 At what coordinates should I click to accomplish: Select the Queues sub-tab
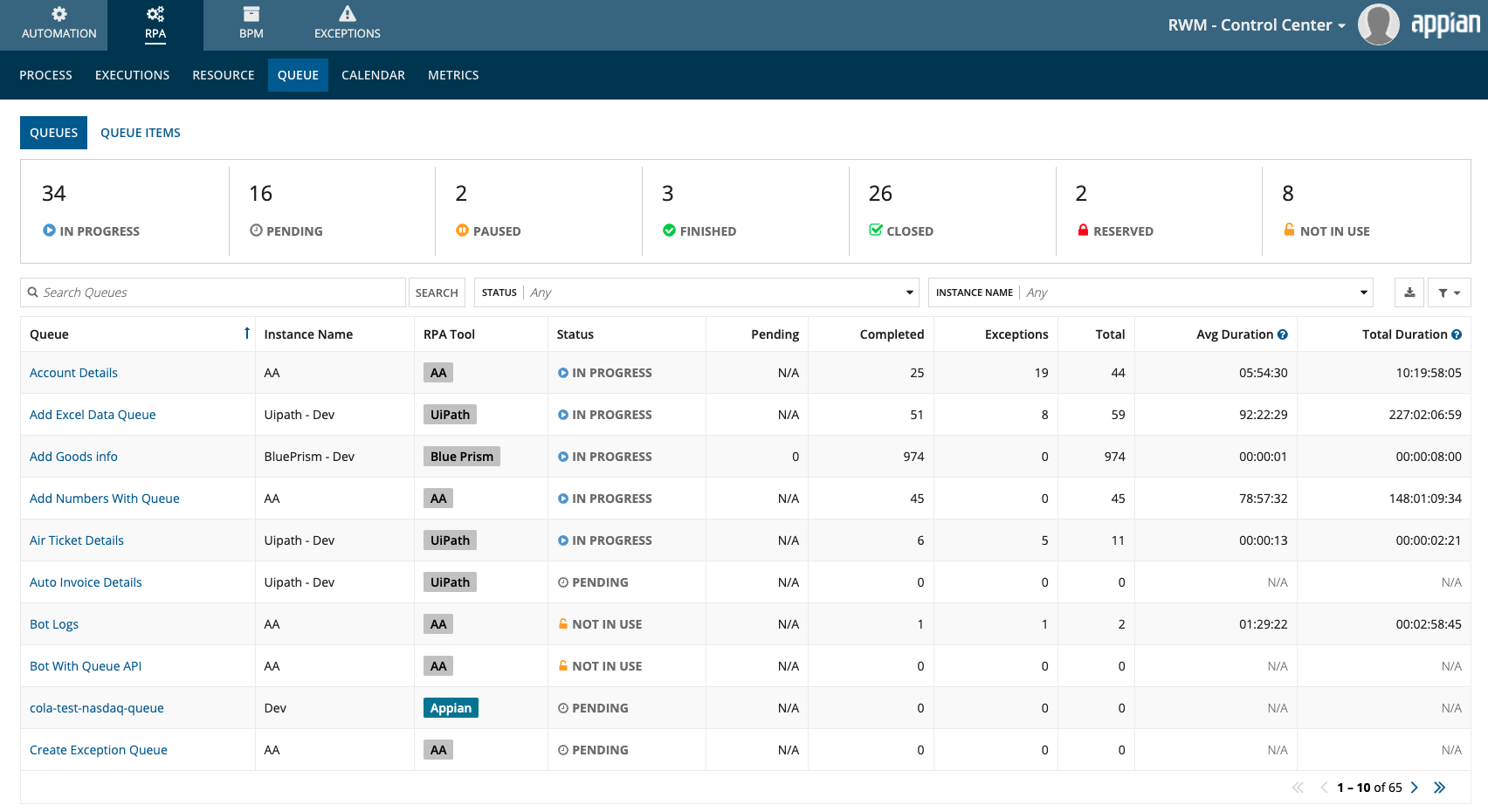pyautogui.click(x=53, y=133)
